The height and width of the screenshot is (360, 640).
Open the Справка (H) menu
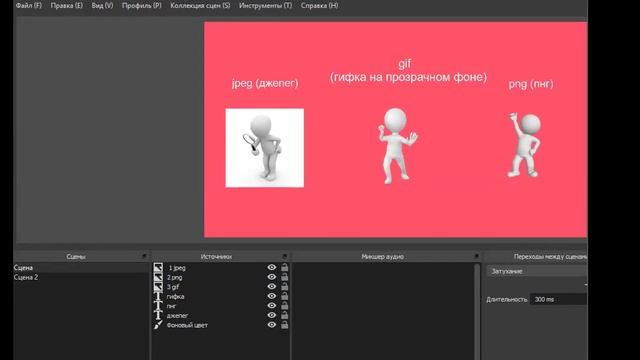[x=319, y=6]
